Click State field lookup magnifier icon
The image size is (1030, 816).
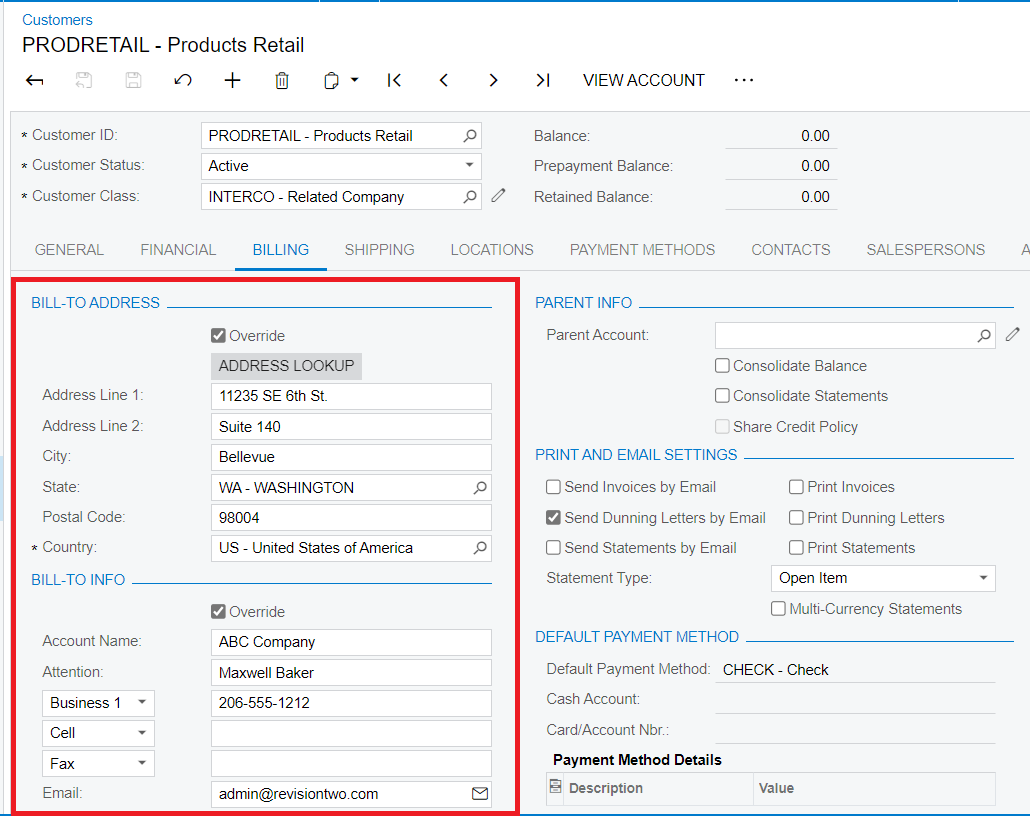[x=480, y=487]
